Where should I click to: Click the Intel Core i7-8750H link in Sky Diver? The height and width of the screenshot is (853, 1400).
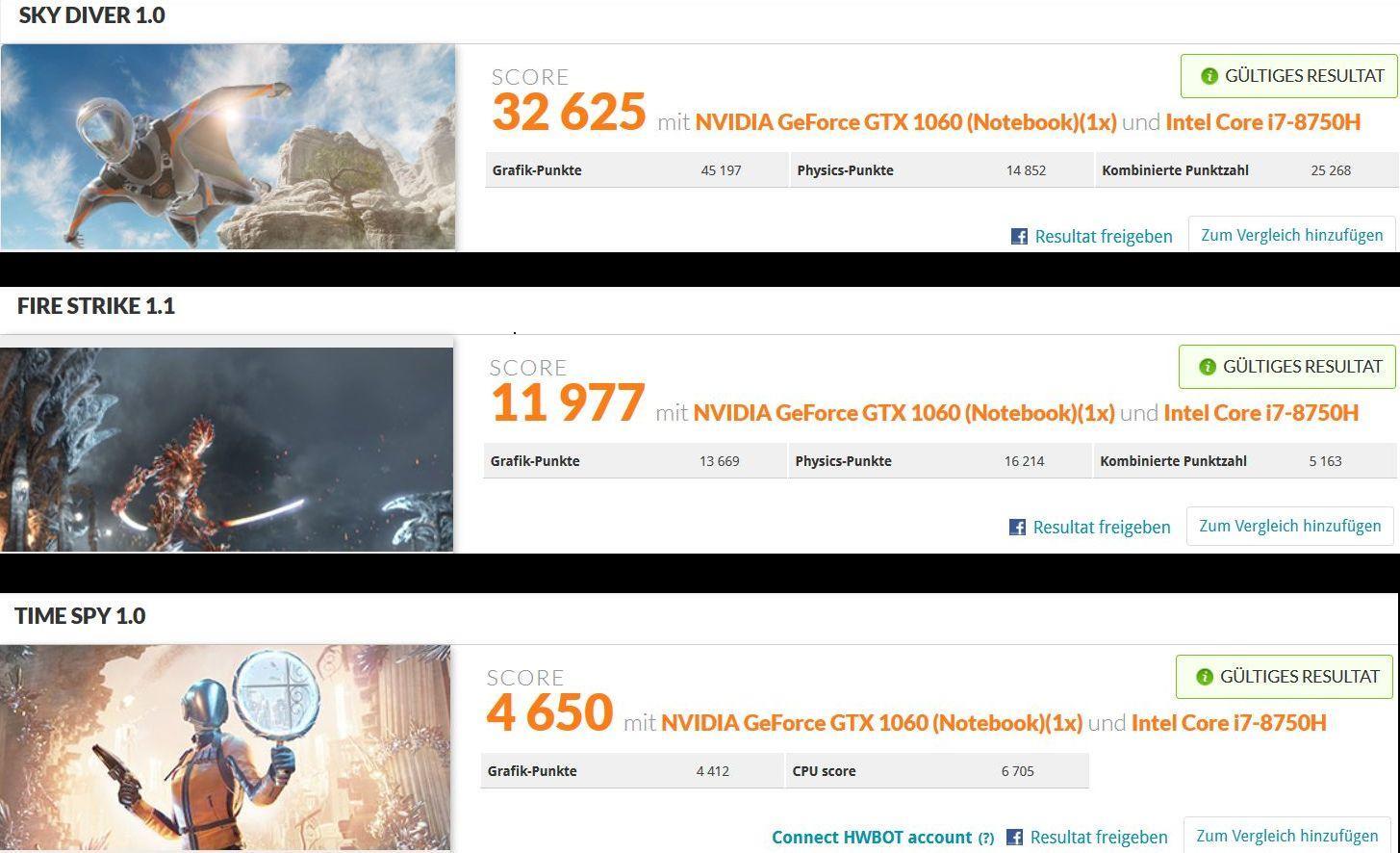(1263, 122)
